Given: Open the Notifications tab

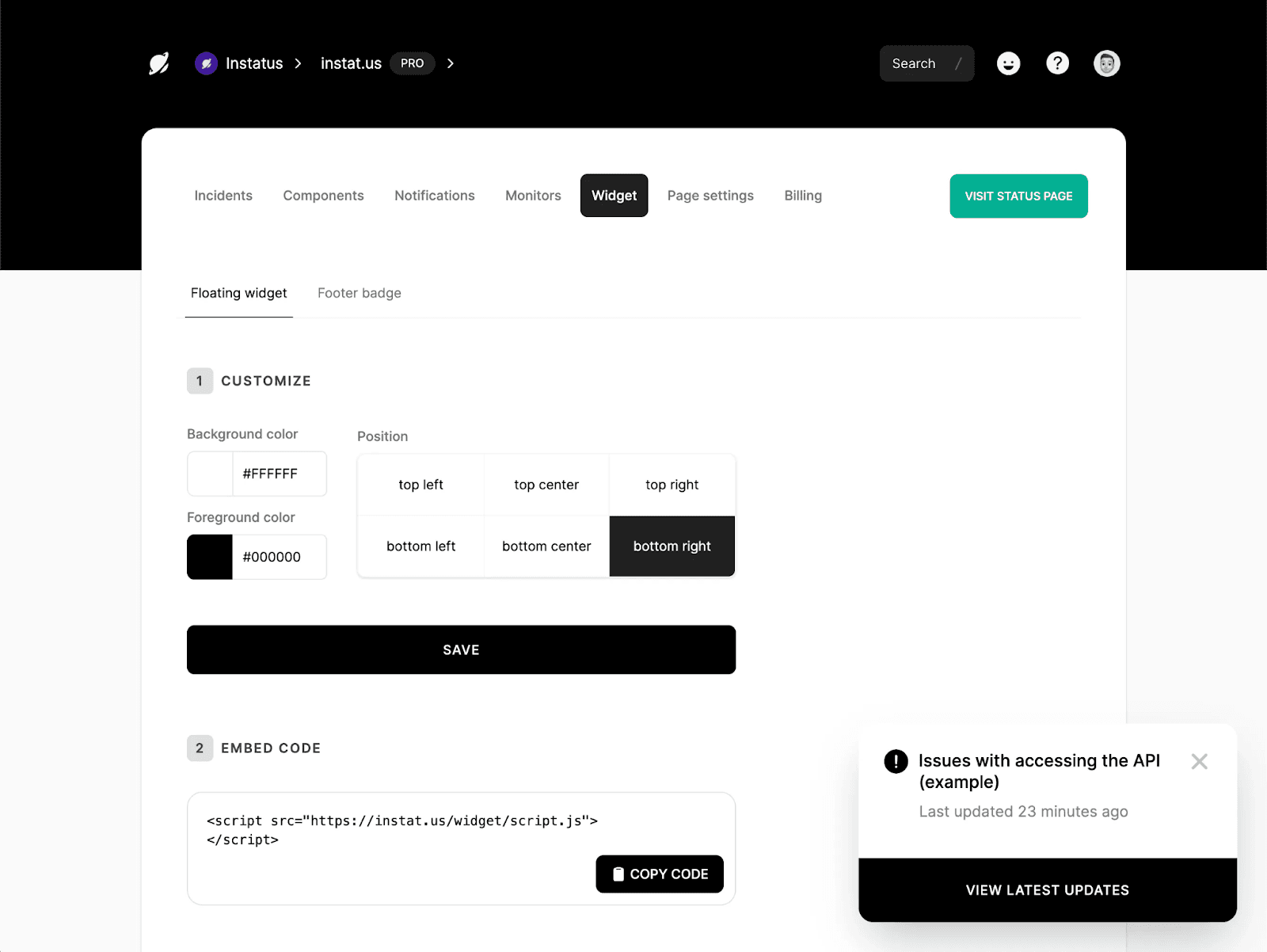Looking at the screenshot, I should (435, 196).
